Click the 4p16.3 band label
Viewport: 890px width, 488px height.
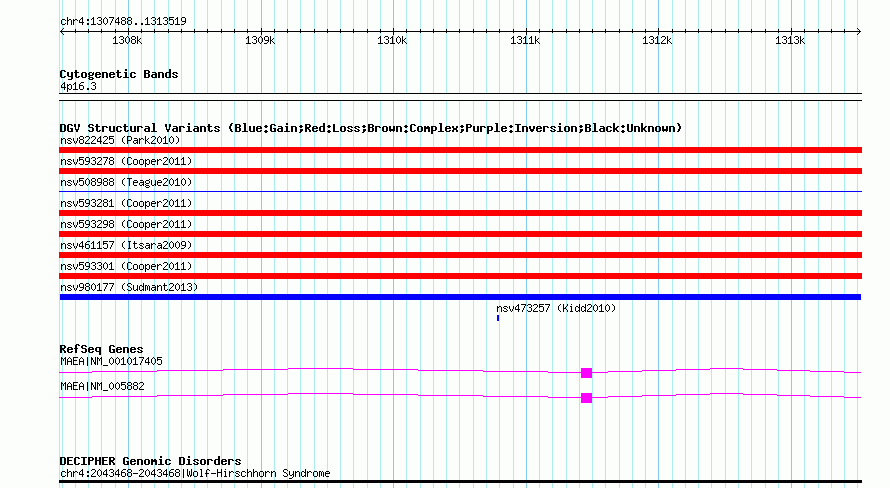click(78, 87)
